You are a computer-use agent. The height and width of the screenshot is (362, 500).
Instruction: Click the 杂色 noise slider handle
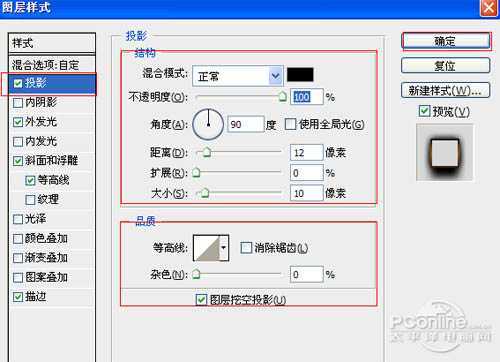pyautogui.click(x=196, y=274)
